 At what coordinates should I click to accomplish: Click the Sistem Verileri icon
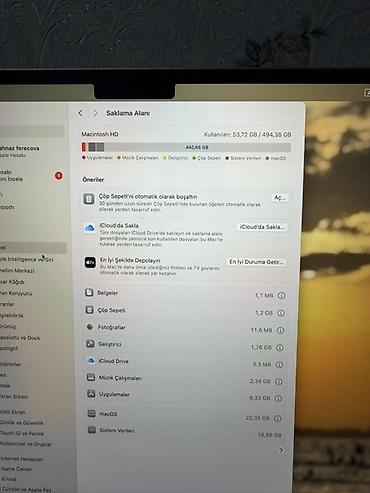click(92, 430)
